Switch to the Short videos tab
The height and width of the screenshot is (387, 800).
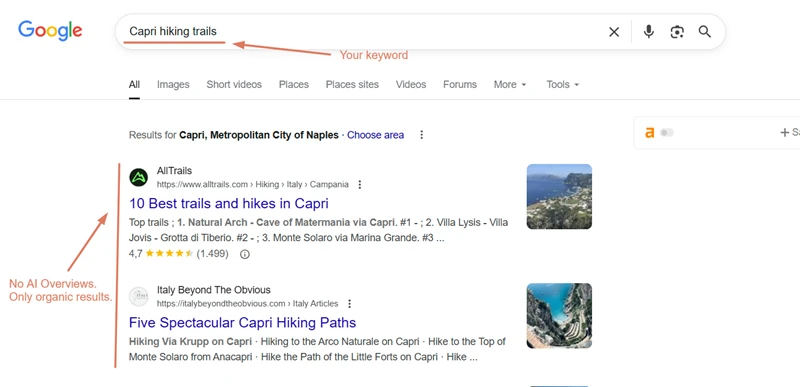point(234,85)
